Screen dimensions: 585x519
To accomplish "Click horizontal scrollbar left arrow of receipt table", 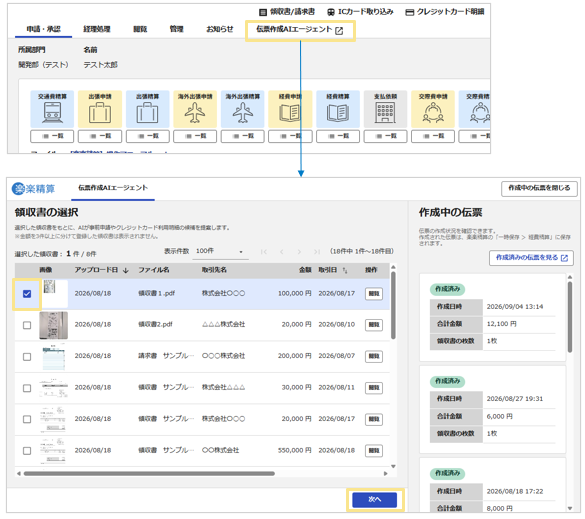I will pyautogui.click(x=19, y=473).
